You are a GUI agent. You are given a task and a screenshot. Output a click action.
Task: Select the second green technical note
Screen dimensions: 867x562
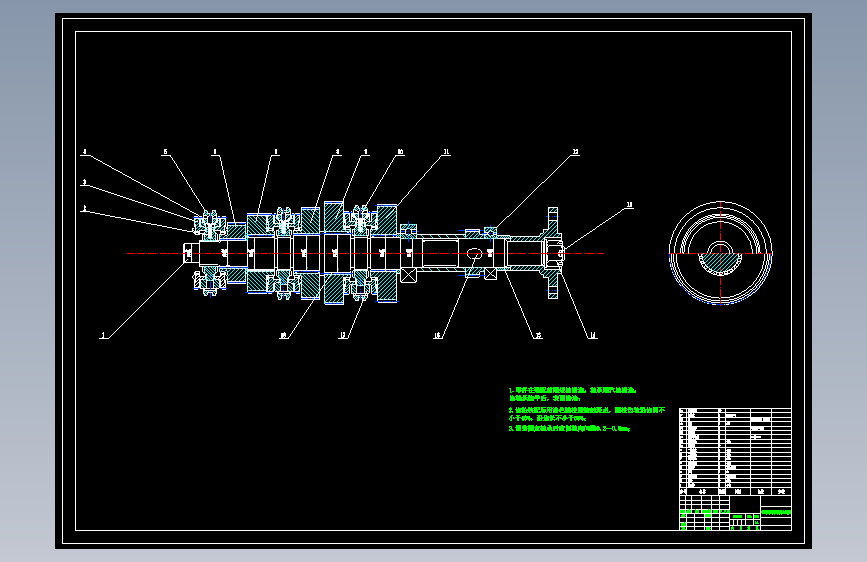587,414
